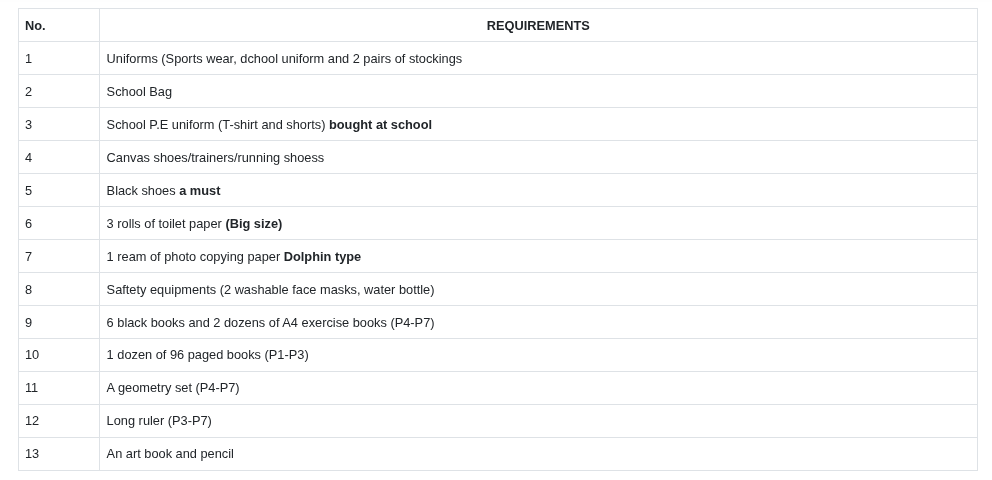Click the Long ruler (P3-P7) entry

[159, 421]
